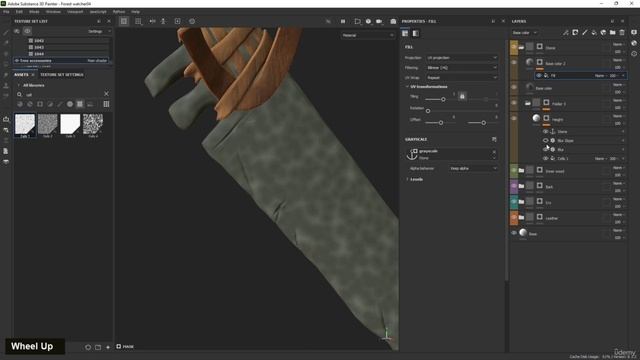Hide the Inner wood folder

coord(514,170)
